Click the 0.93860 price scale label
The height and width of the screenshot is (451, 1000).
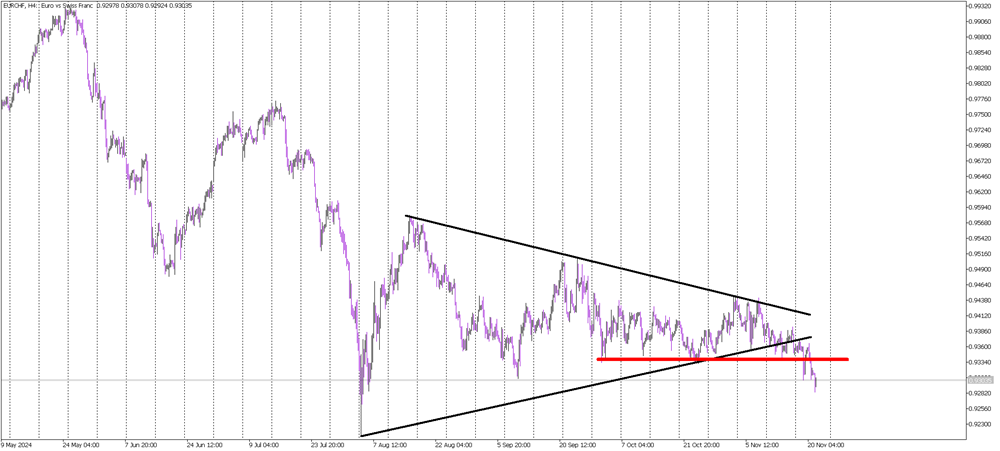pyautogui.click(x=980, y=332)
